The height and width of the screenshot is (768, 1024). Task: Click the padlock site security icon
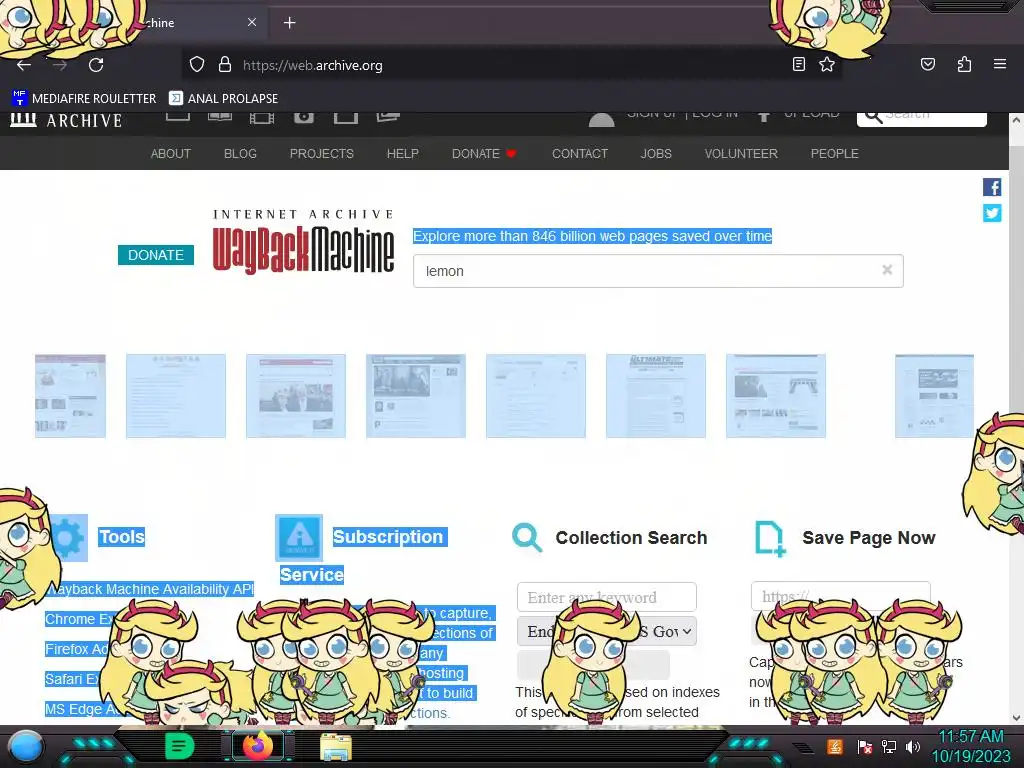(225, 65)
